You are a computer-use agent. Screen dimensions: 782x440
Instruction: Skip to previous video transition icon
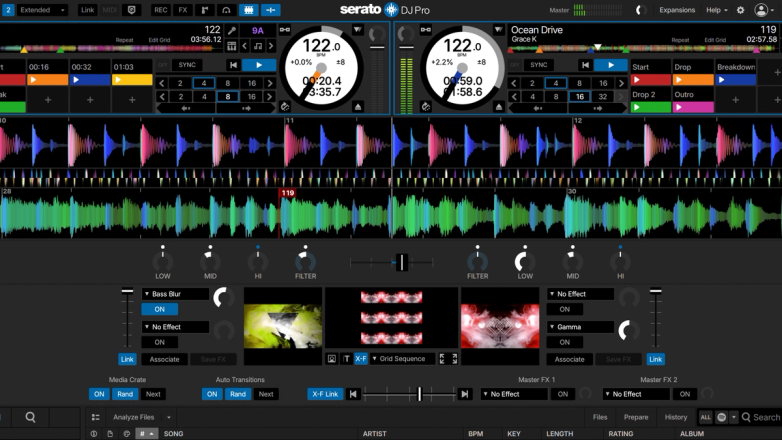click(353, 394)
